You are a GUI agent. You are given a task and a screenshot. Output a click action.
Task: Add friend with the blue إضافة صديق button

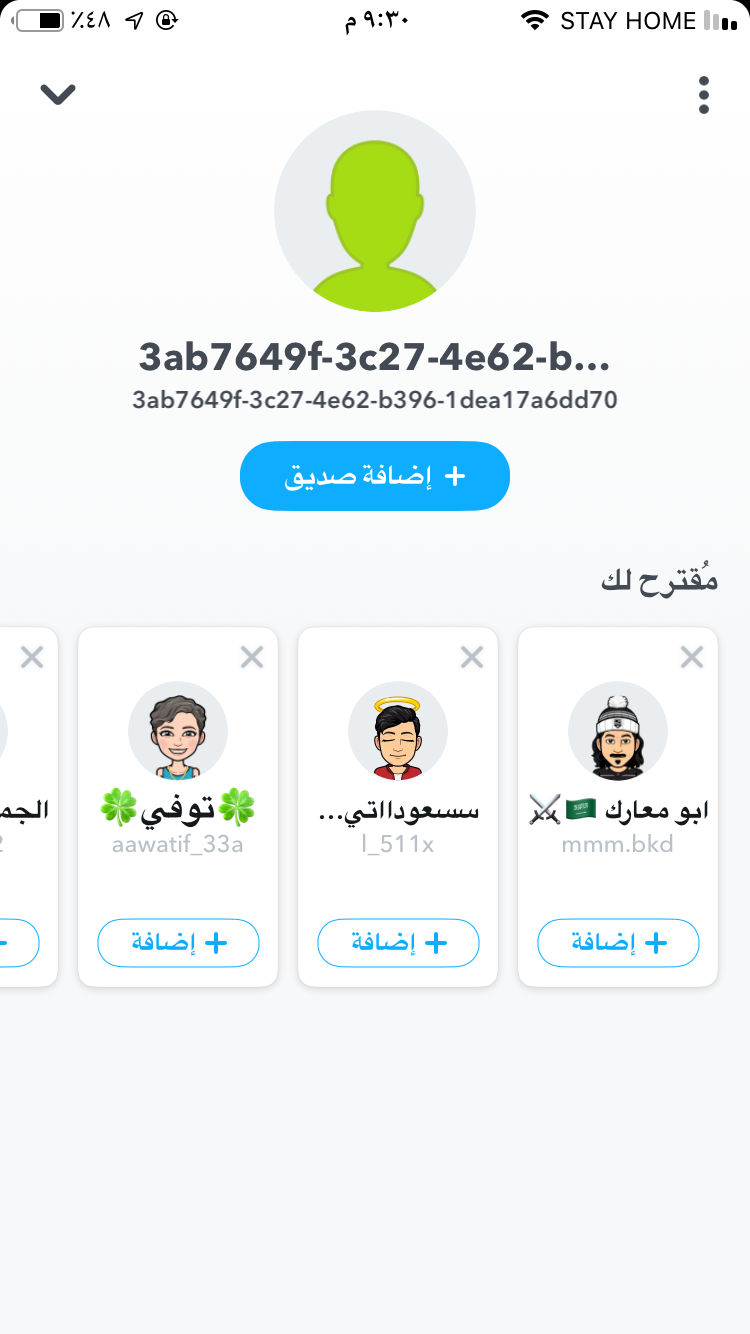tap(375, 476)
